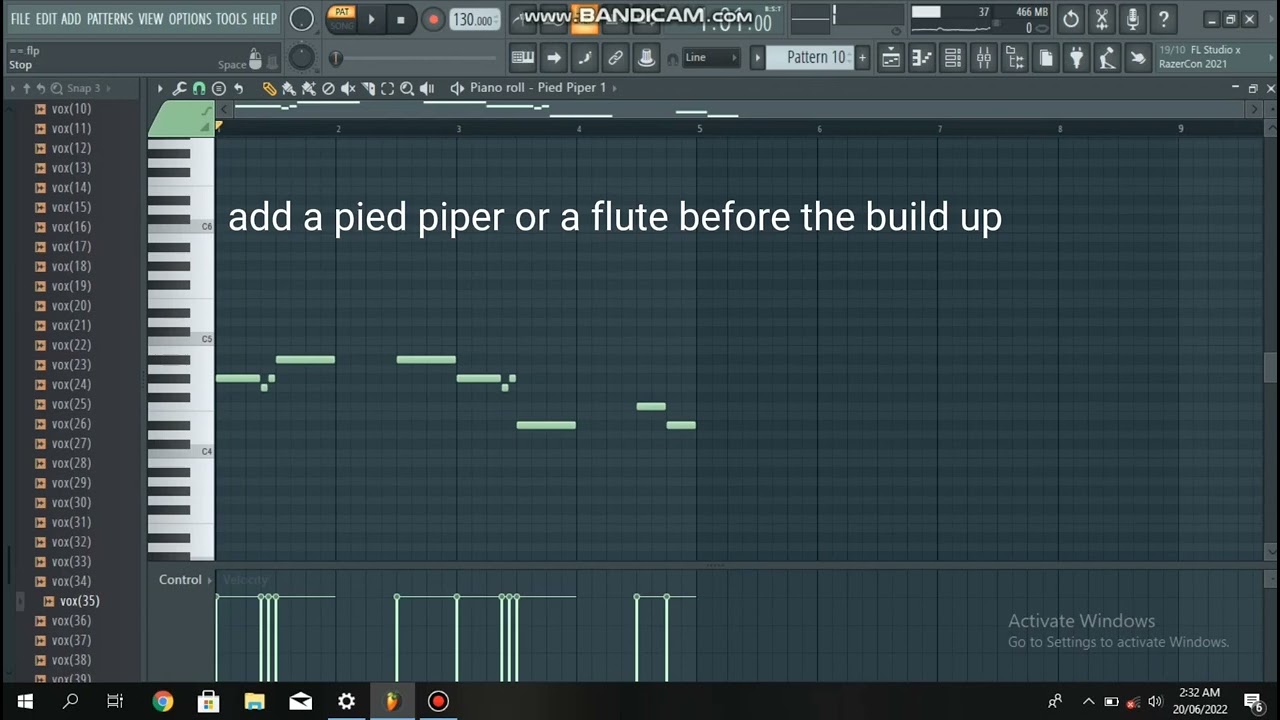Screen dimensions: 1280x720
Task: Click the question mark help icon
Action: (x=1163, y=19)
